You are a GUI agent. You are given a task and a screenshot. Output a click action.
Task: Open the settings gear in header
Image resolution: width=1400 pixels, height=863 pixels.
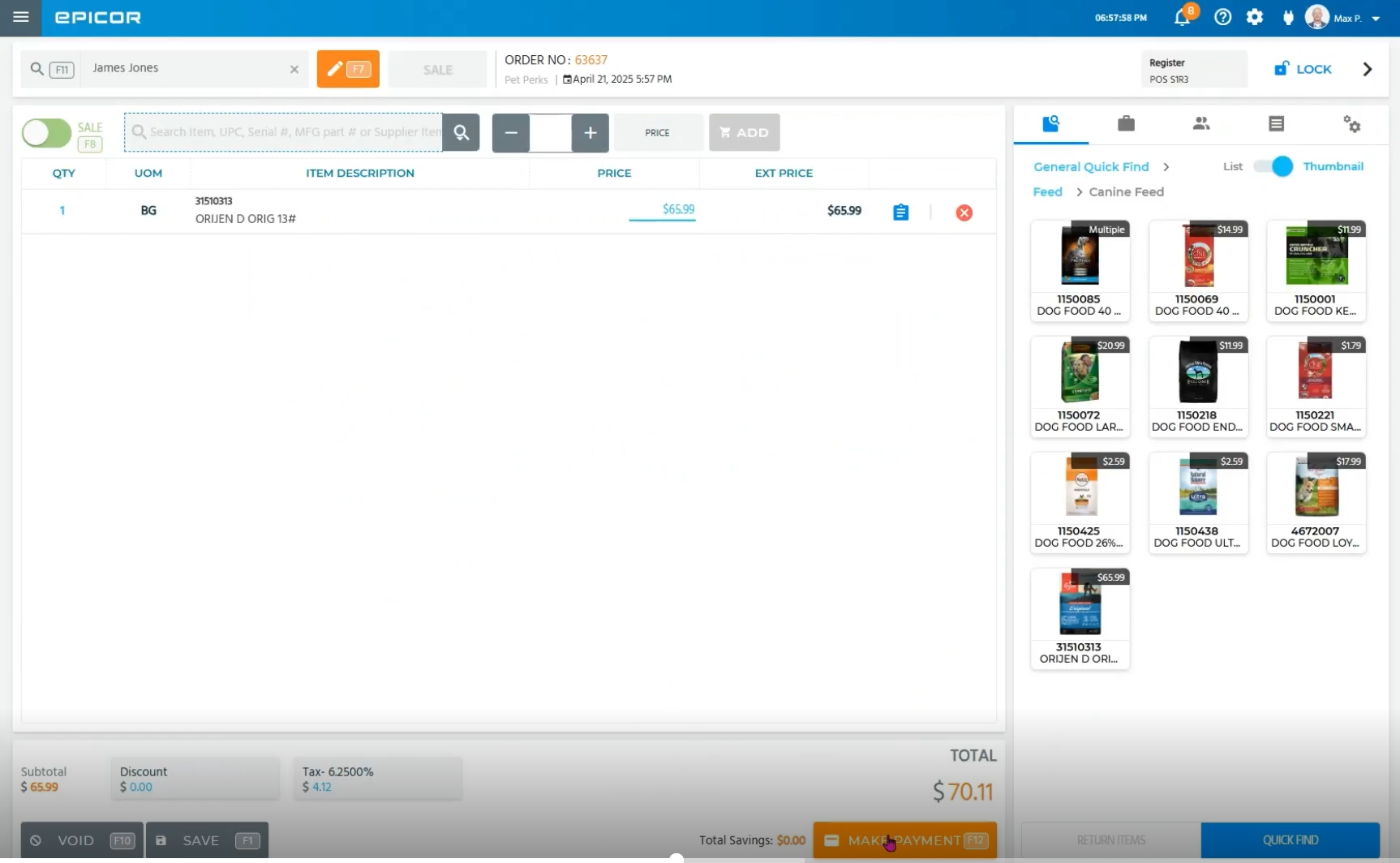click(x=1254, y=17)
